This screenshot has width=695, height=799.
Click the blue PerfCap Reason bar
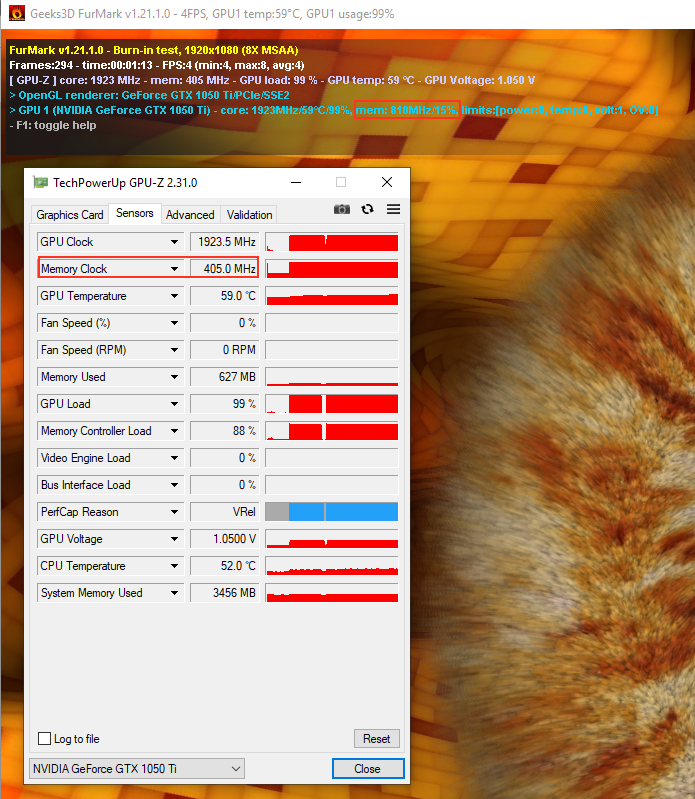coord(343,512)
